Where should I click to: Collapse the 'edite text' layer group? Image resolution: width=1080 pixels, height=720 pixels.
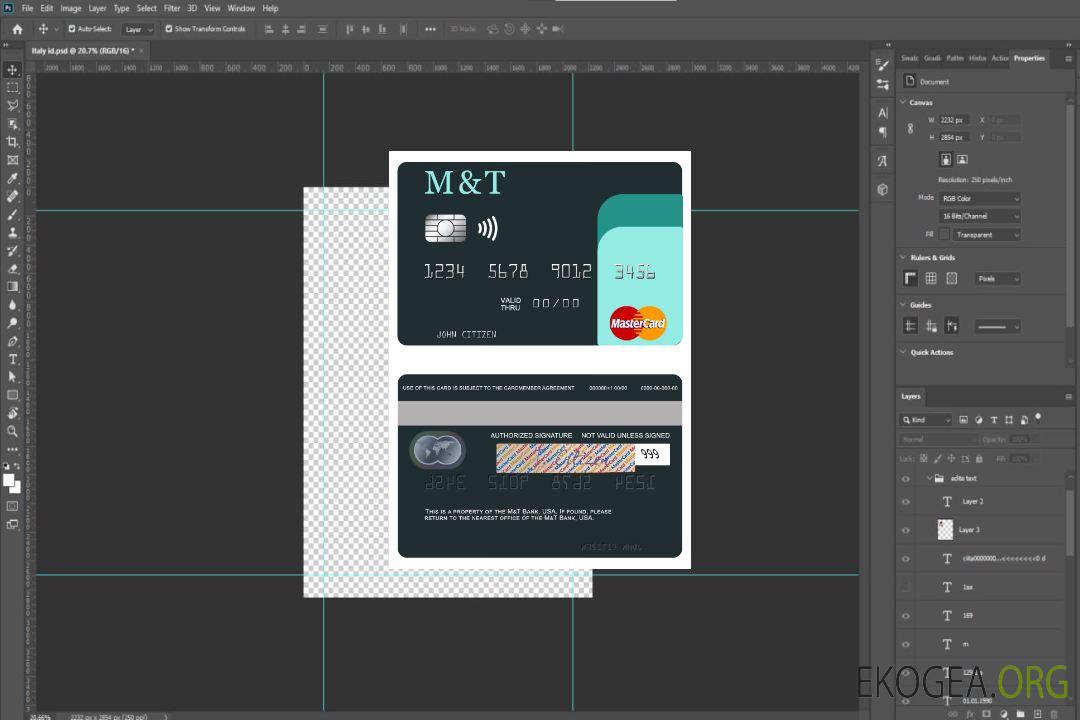(x=929, y=478)
